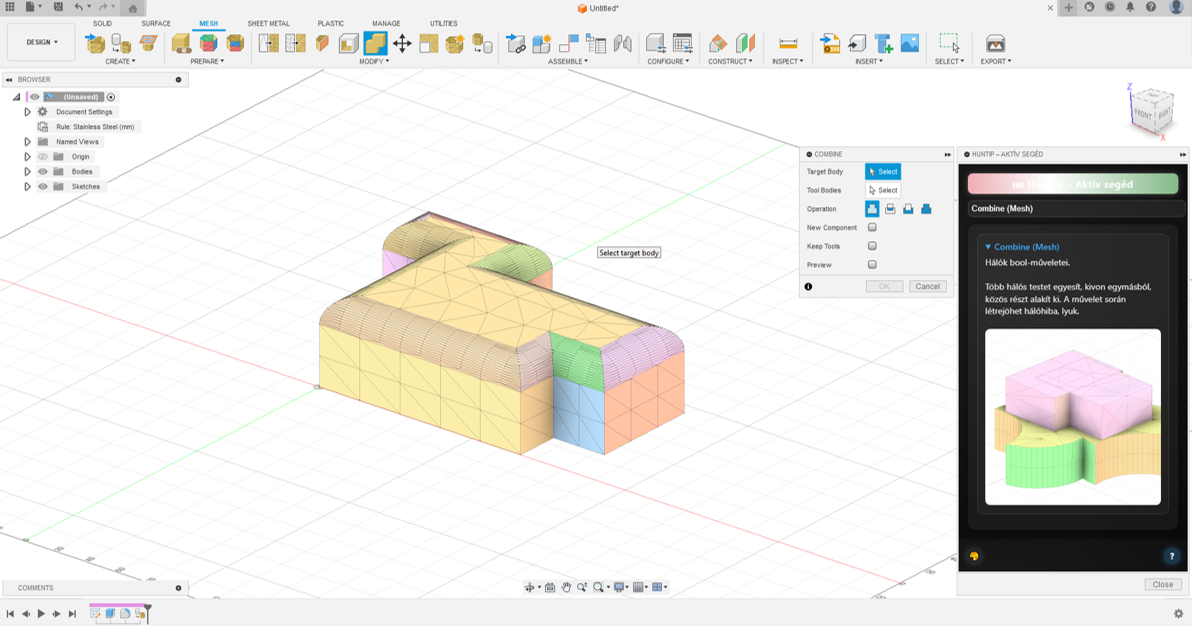Click the Measure tool under Inspect

point(788,43)
